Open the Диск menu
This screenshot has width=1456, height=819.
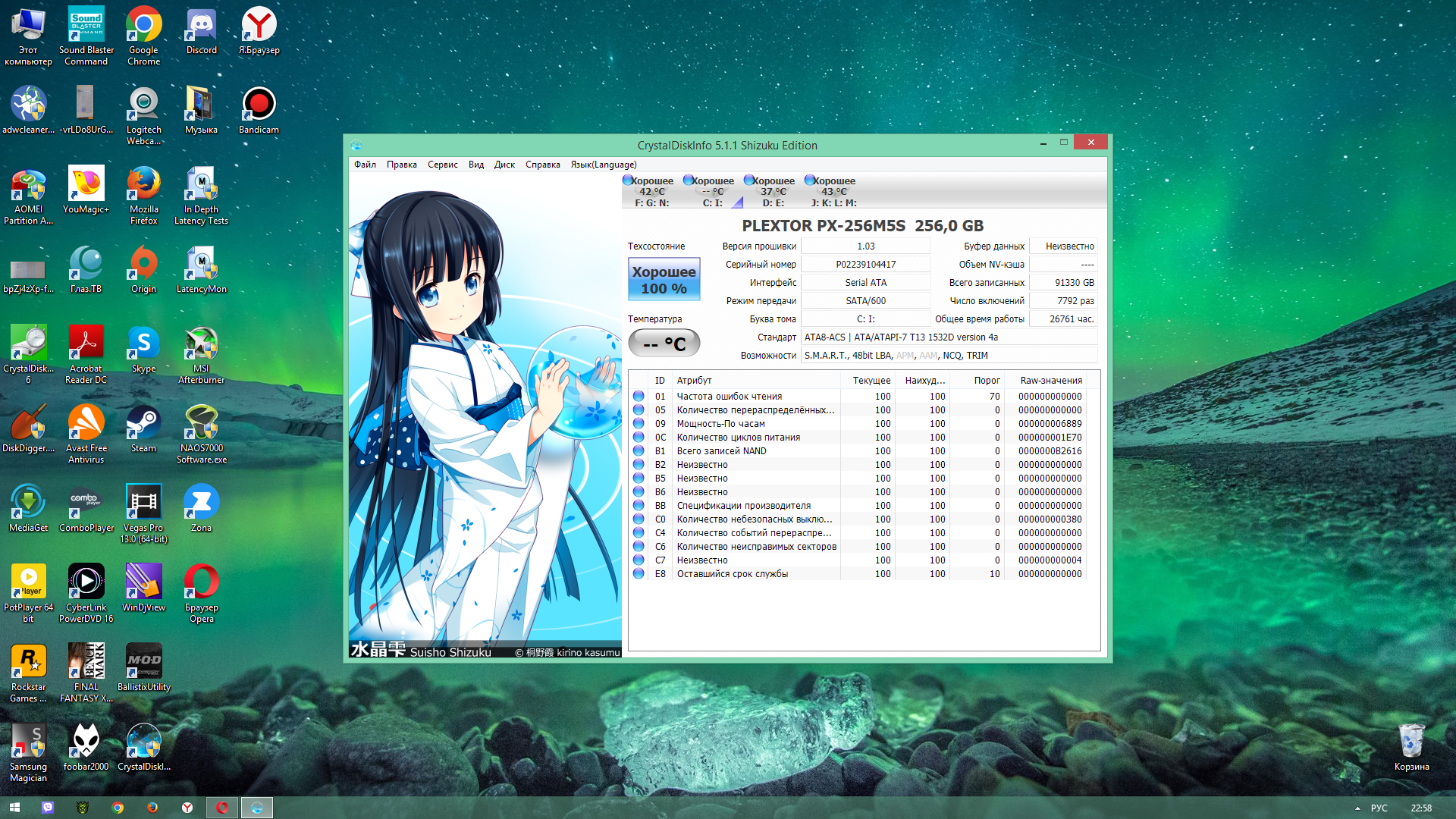point(504,165)
